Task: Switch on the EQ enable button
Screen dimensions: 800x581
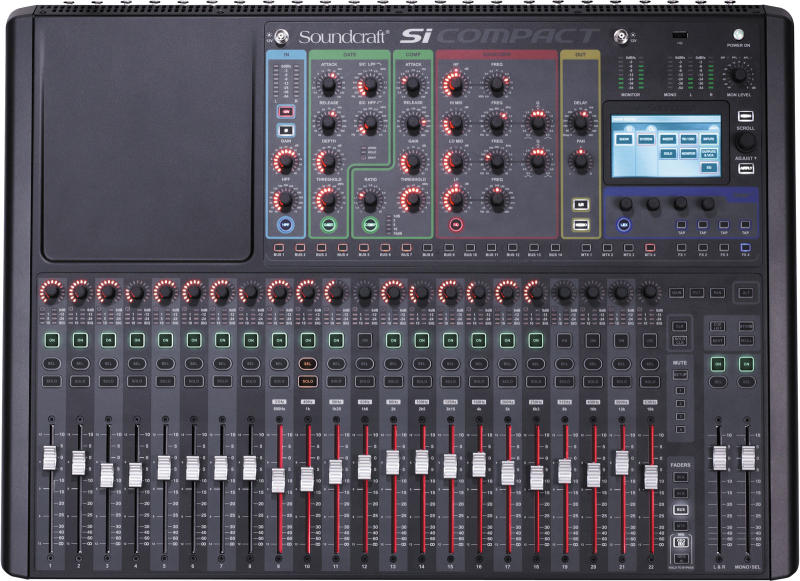Action: pyautogui.click(x=456, y=224)
